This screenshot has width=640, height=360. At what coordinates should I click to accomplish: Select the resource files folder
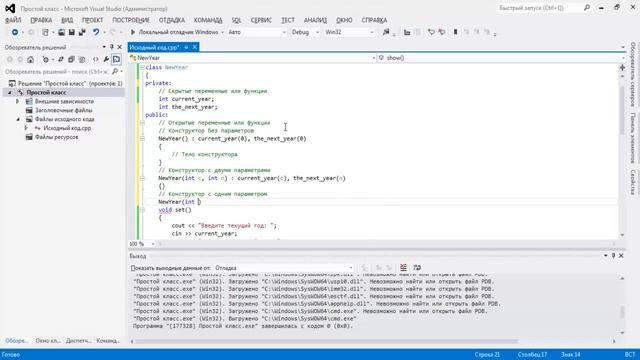pos(56,137)
